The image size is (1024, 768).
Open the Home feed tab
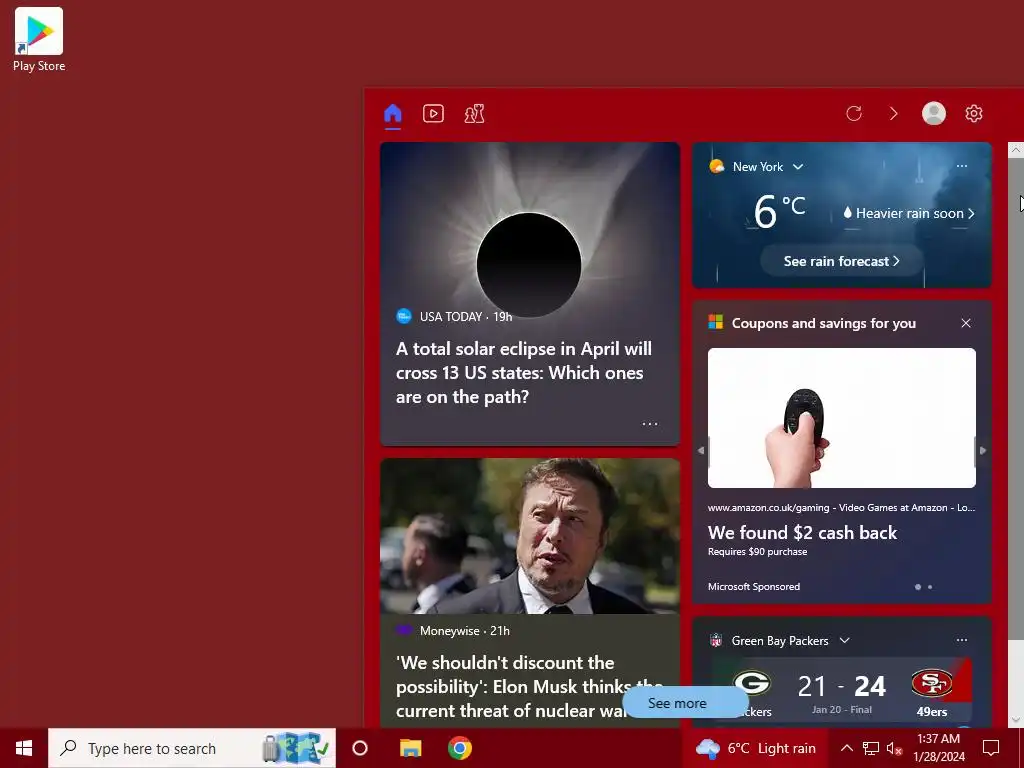(392, 114)
